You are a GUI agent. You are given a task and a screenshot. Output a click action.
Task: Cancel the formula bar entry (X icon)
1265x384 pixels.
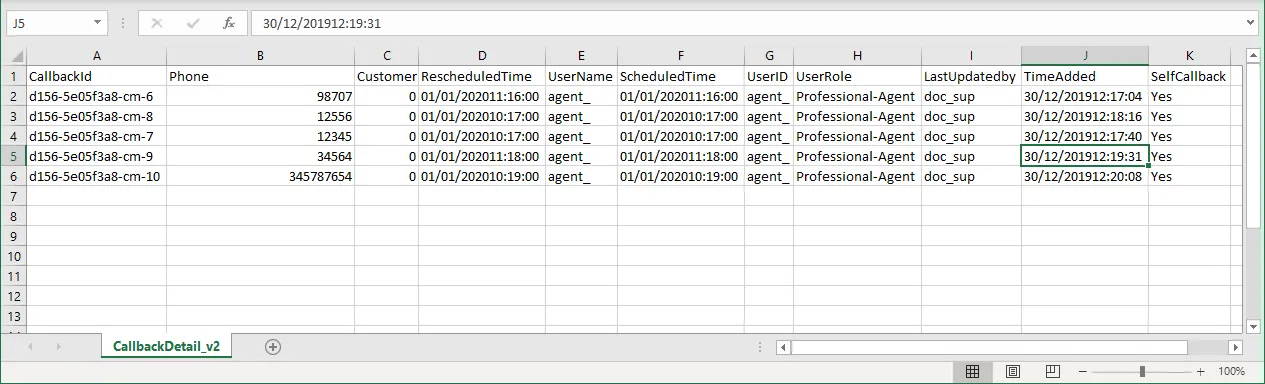157,22
